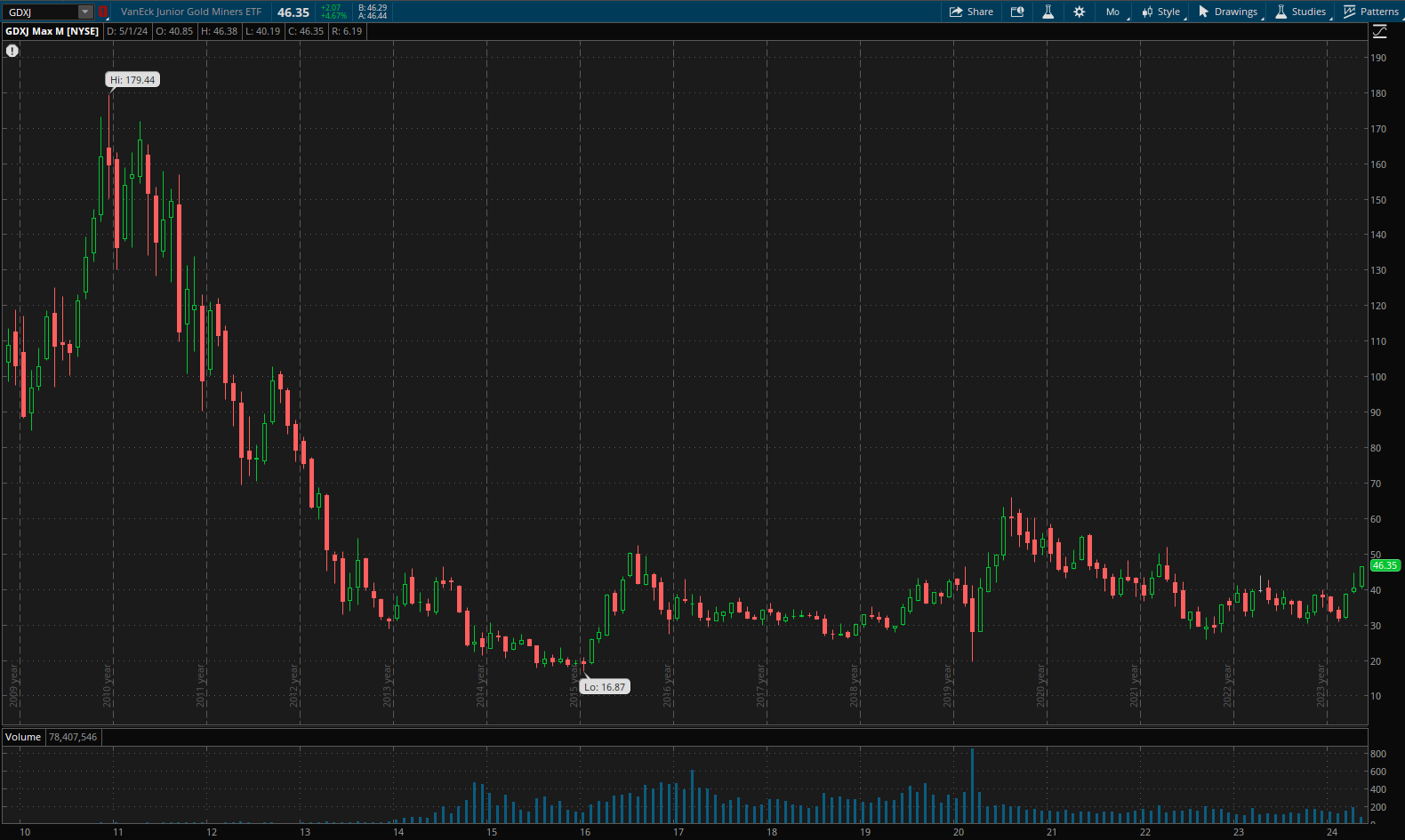Click the cursor arrow icon beside Drawings
The width and height of the screenshot is (1405, 840).
click(x=1204, y=12)
